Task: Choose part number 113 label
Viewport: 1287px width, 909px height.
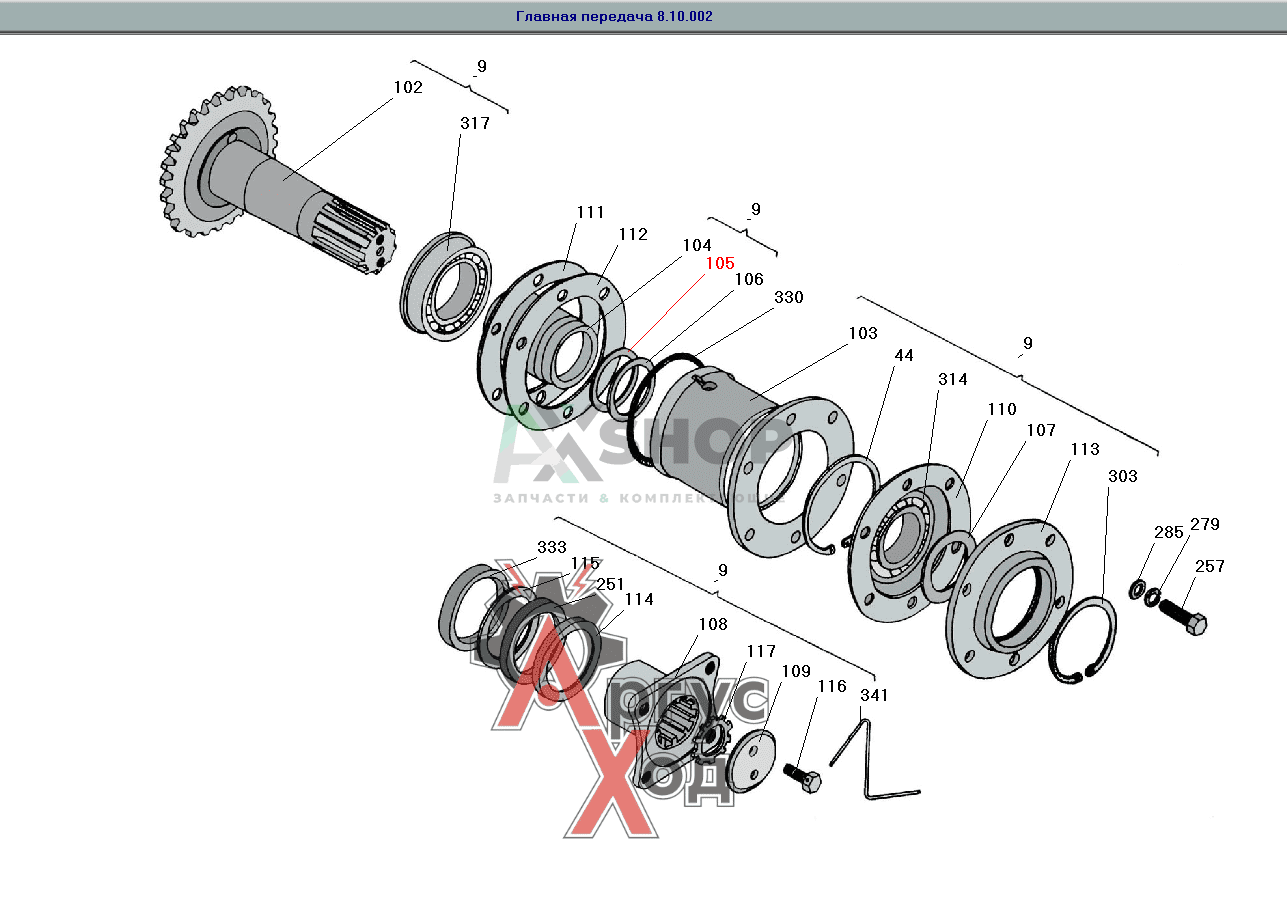Action: point(1084,449)
